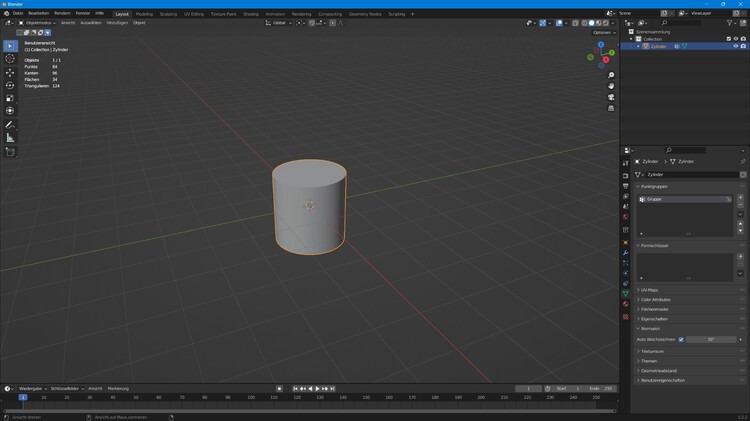Toggle Collection eye visibility icon
The height and width of the screenshot is (421, 750).
pos(736,39)
